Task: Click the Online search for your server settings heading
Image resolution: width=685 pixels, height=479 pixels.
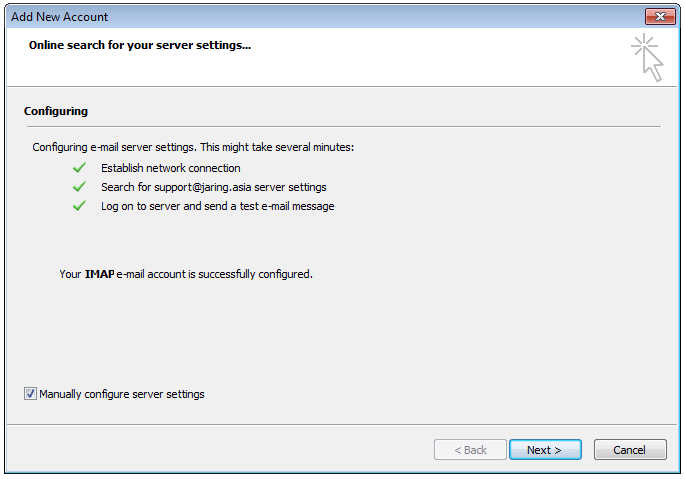Action: [140, 45]
